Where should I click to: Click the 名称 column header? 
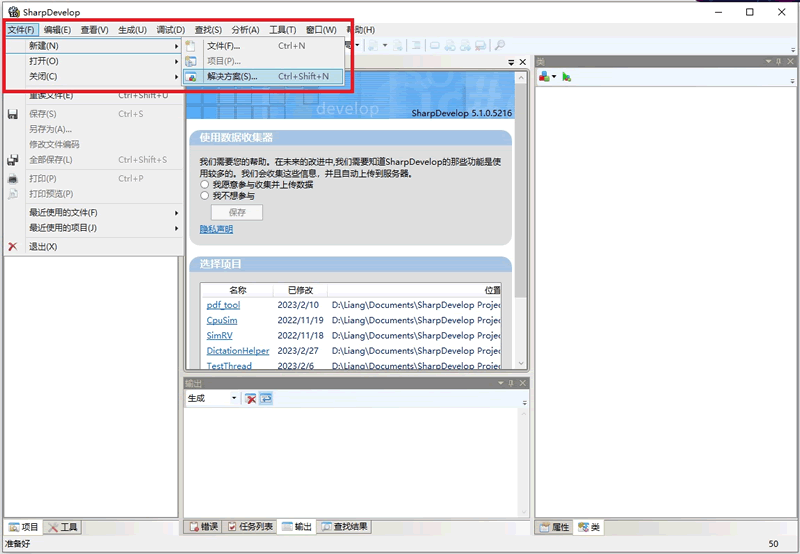tap(237, 290)
